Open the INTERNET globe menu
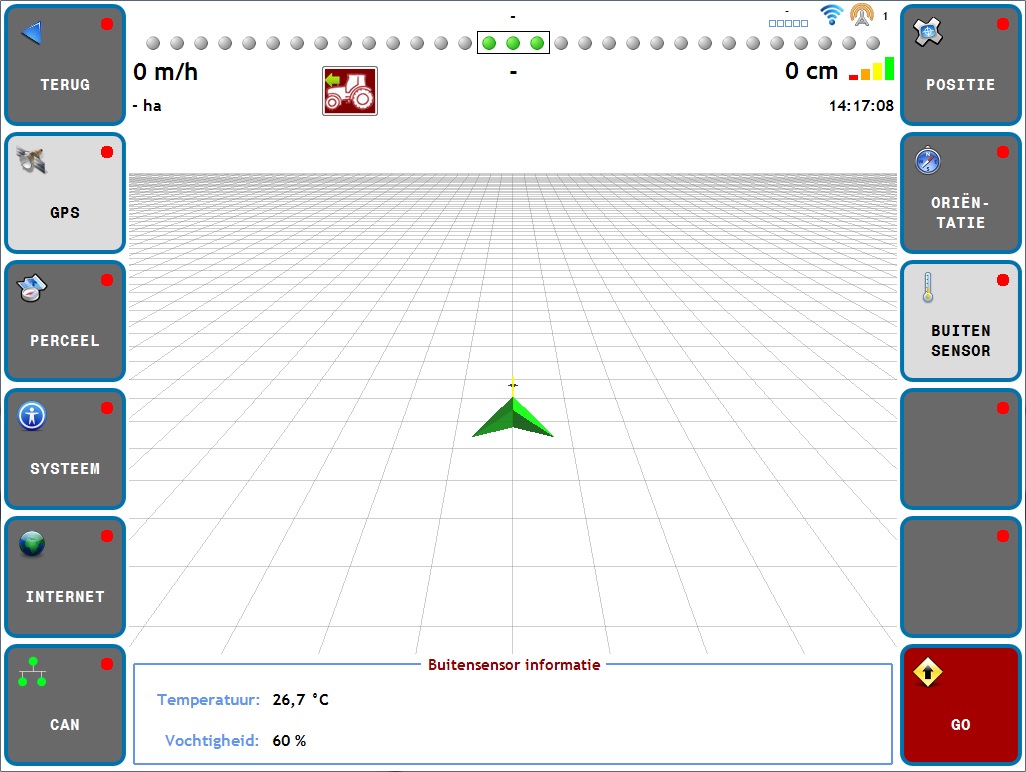The image size is (1026, 772). [65, 577]
